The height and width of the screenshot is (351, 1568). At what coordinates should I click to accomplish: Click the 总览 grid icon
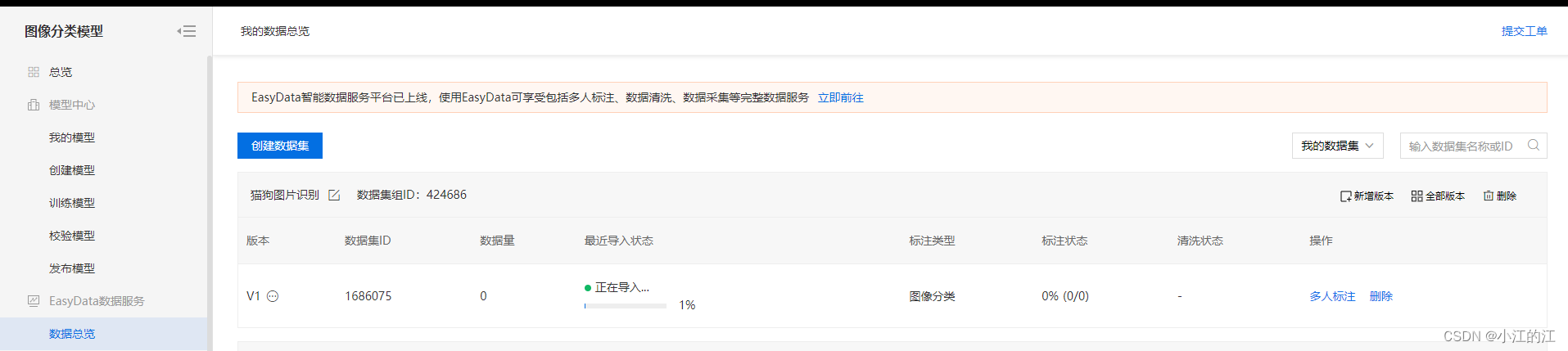34,72
